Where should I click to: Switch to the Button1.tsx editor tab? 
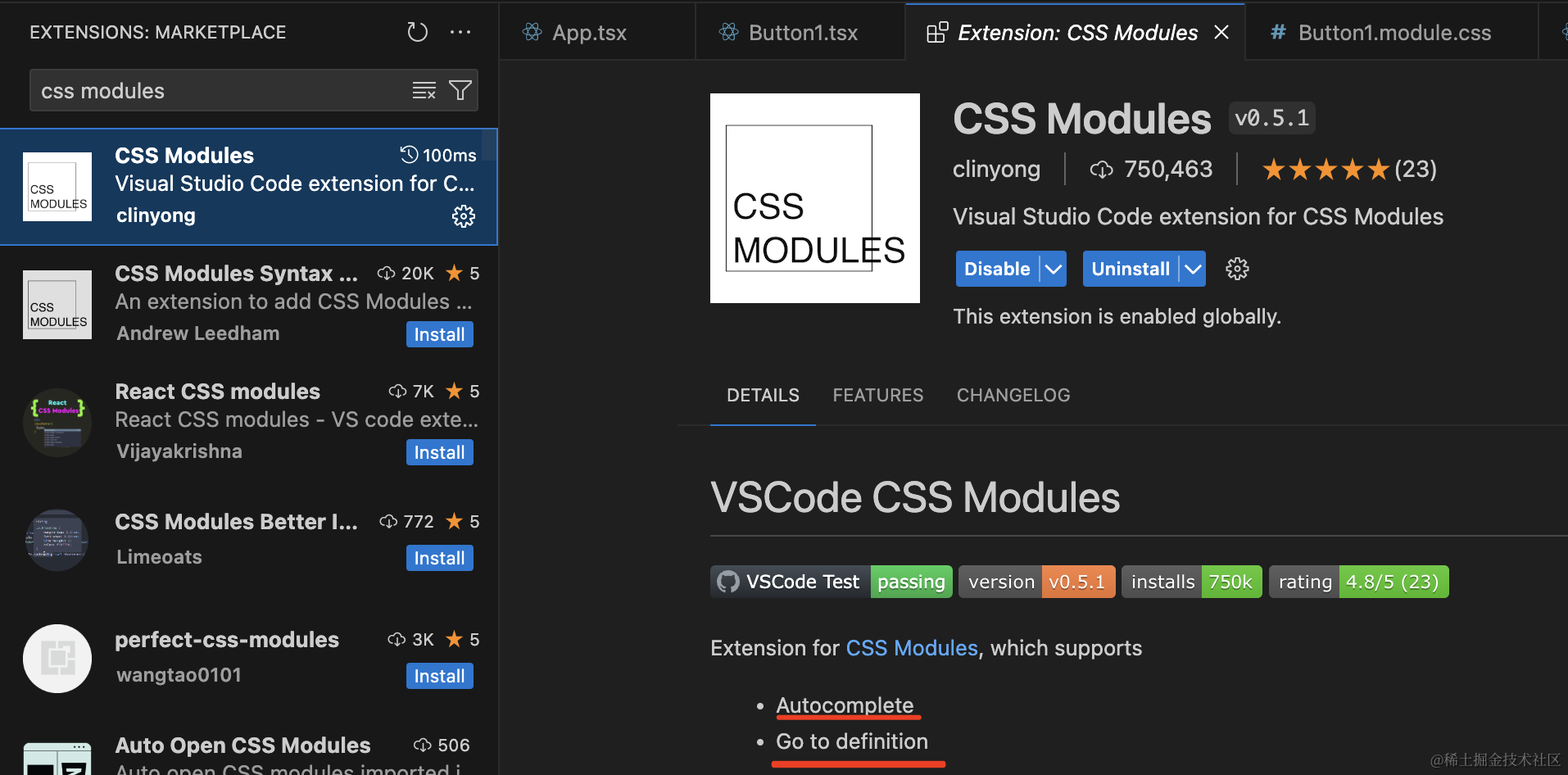coord(800,33)
